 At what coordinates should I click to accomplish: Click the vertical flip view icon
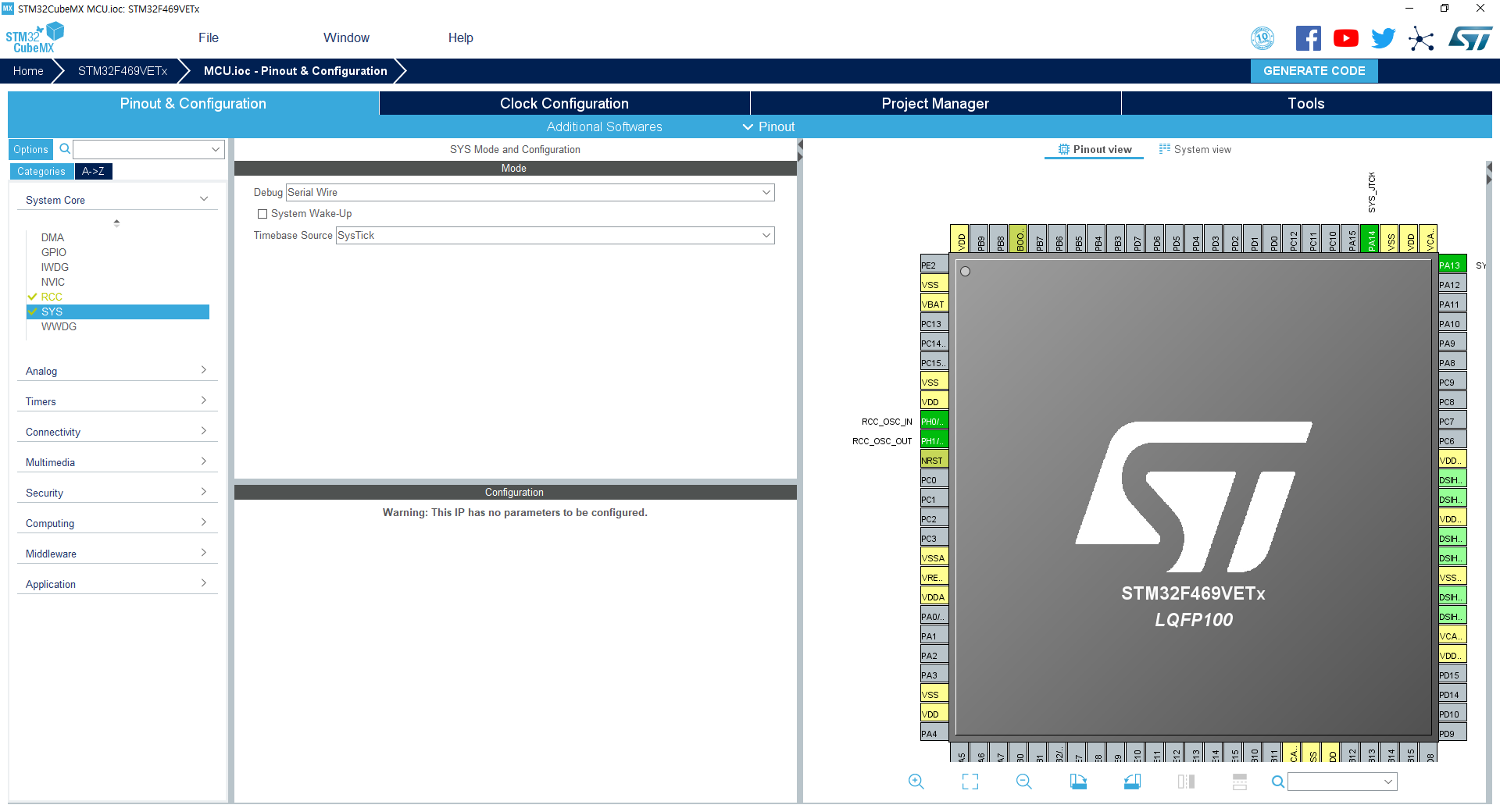coord(1186,782)
